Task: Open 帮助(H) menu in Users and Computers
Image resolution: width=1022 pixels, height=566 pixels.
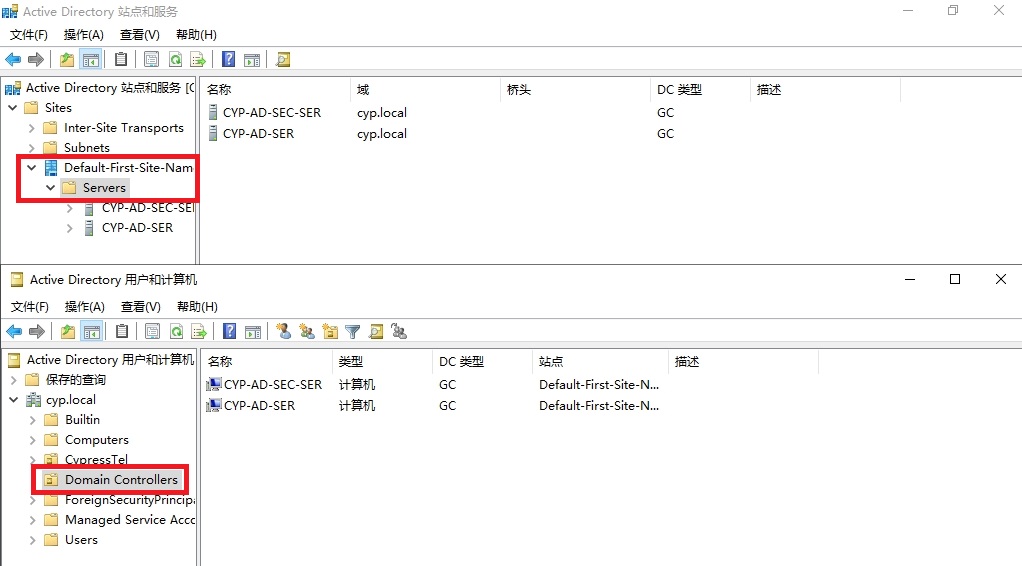Action: pyautogui.click(x=197, y=306)
